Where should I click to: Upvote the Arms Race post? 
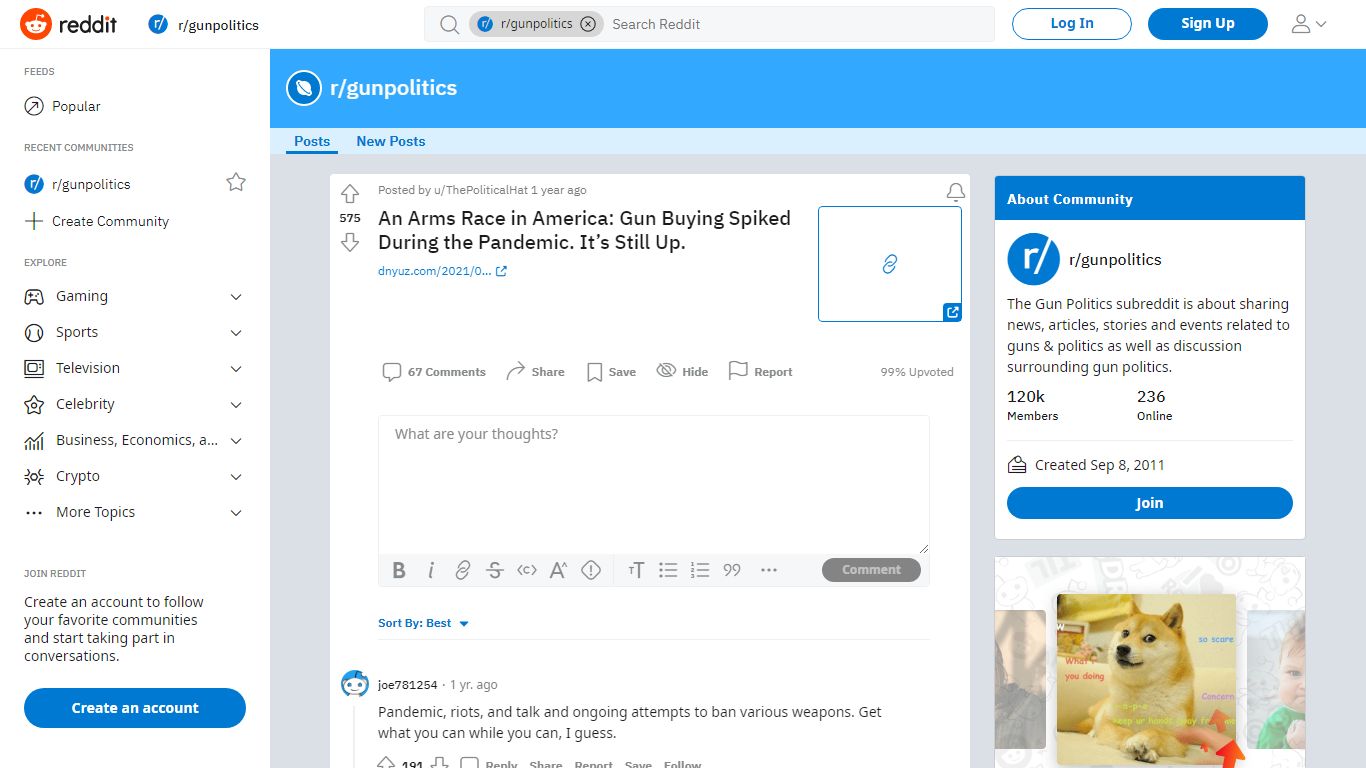click(x=350, y=194)
